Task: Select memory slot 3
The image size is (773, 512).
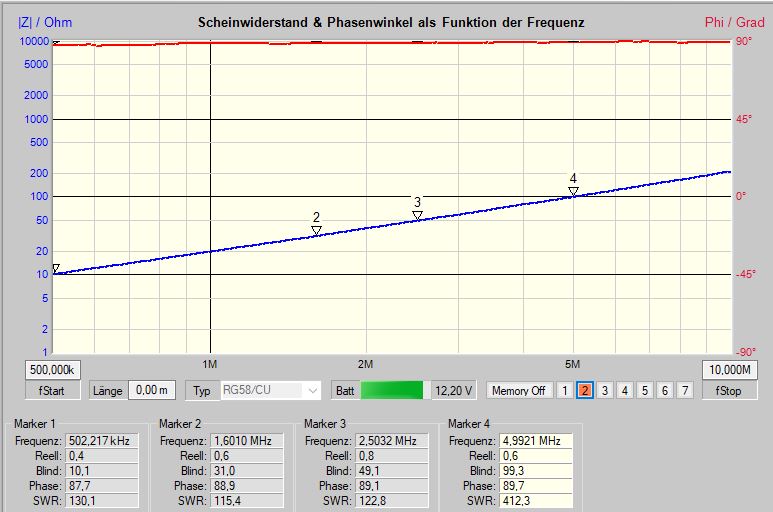Action: (605, 391)
